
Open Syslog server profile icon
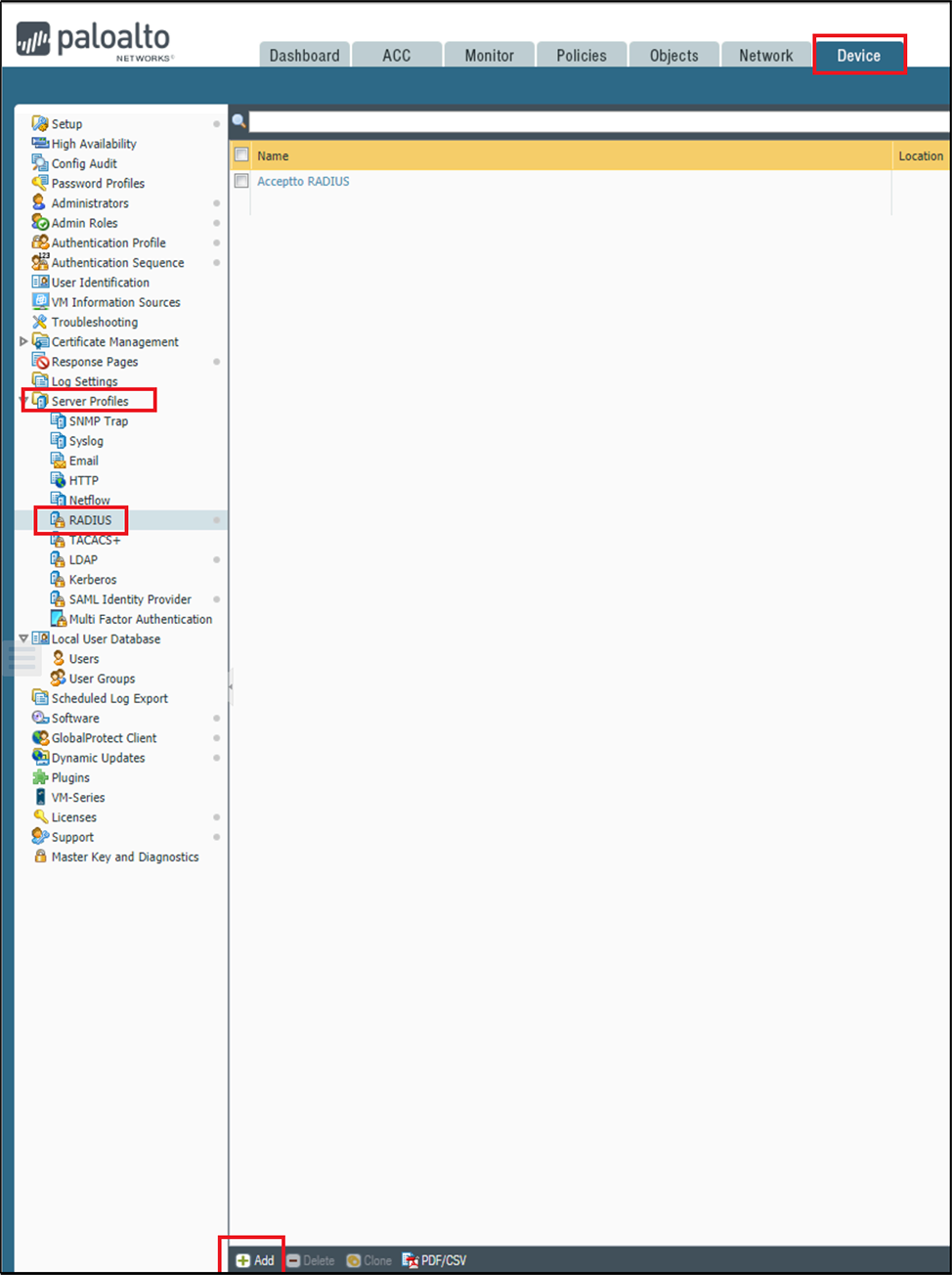(58, 441)
